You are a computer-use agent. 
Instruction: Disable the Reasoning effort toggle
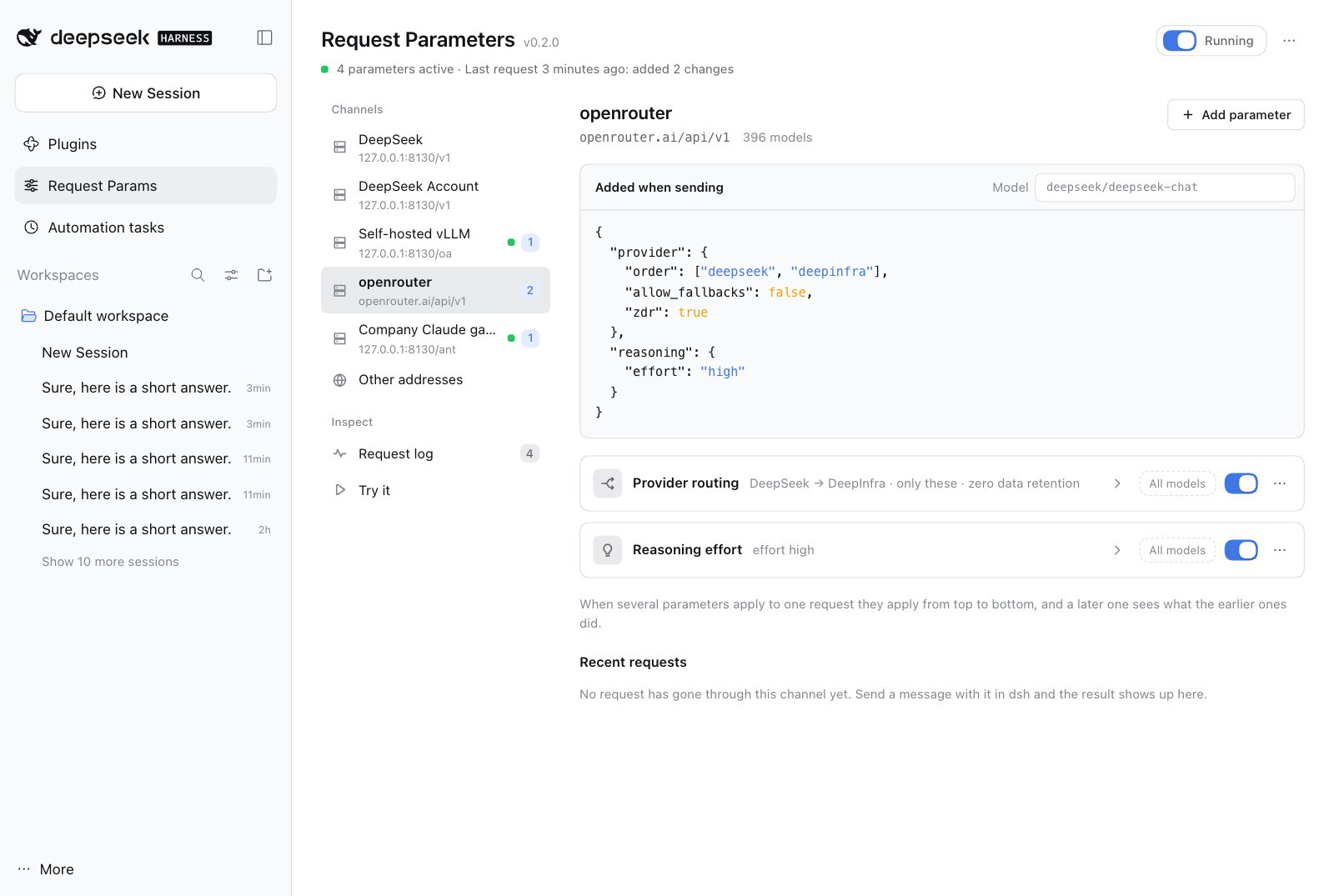coord(1241,550)
